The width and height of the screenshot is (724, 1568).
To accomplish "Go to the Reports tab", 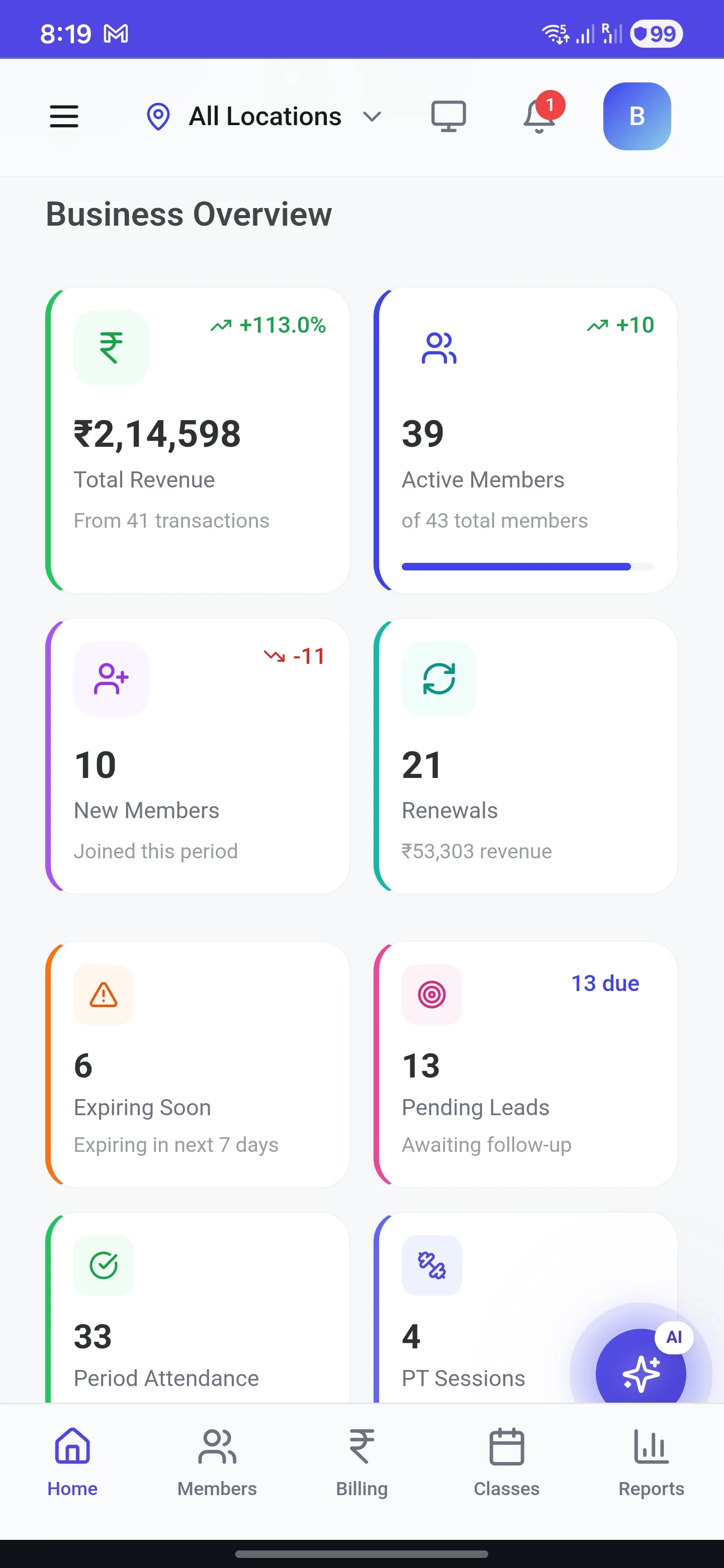I will coord(651,1462).
